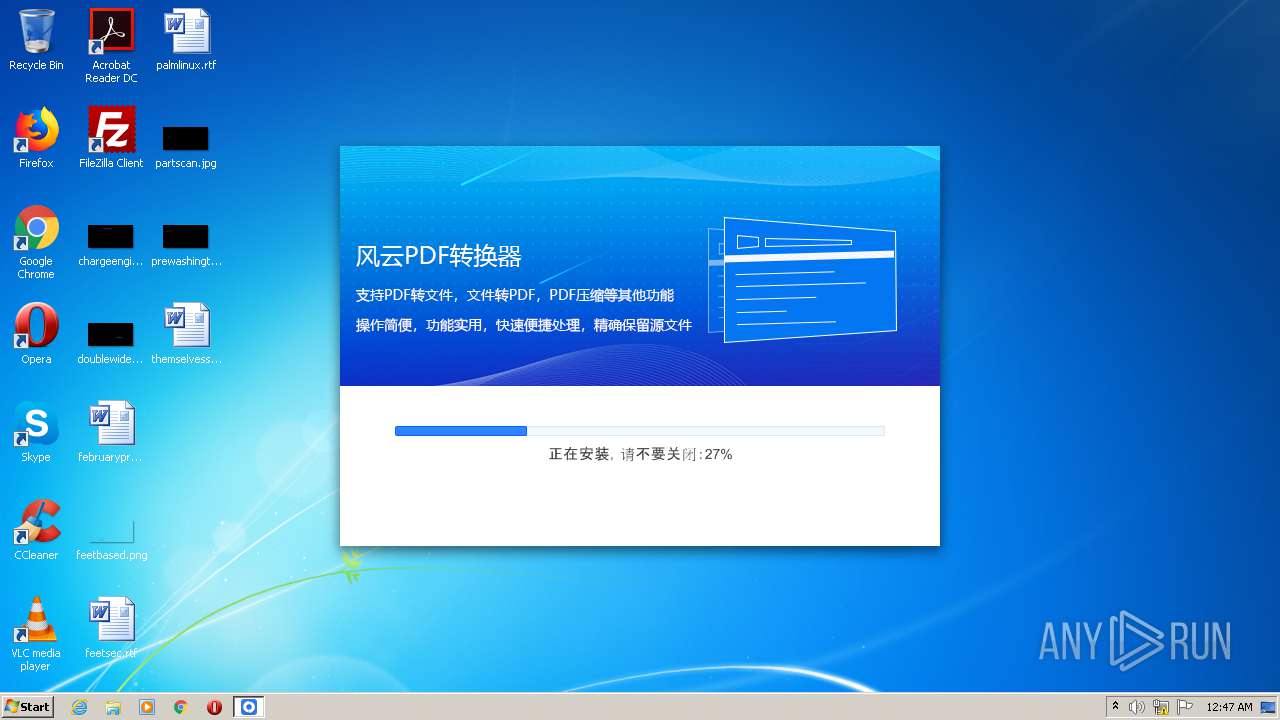Open the Skype desktop shortcut
Image resolution: width=1280 pixels, height=720 pixels.
point(36,432)
